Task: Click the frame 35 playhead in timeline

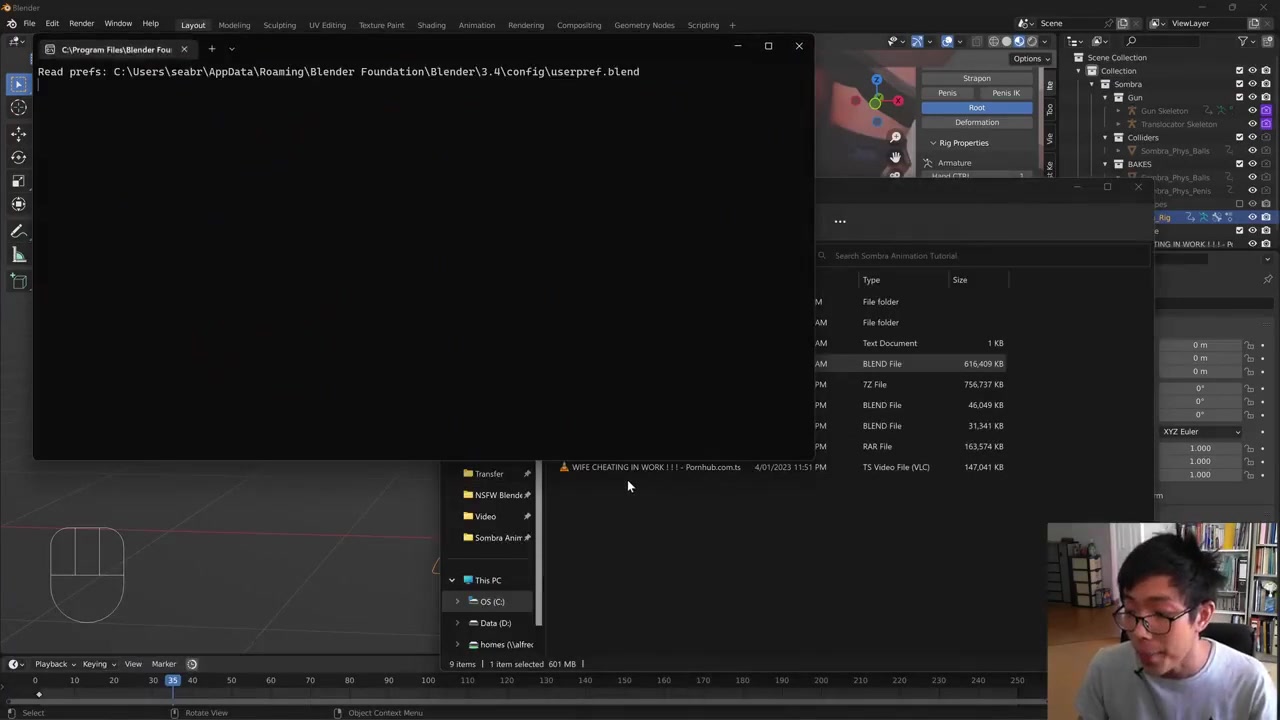Action: [172, 681]
